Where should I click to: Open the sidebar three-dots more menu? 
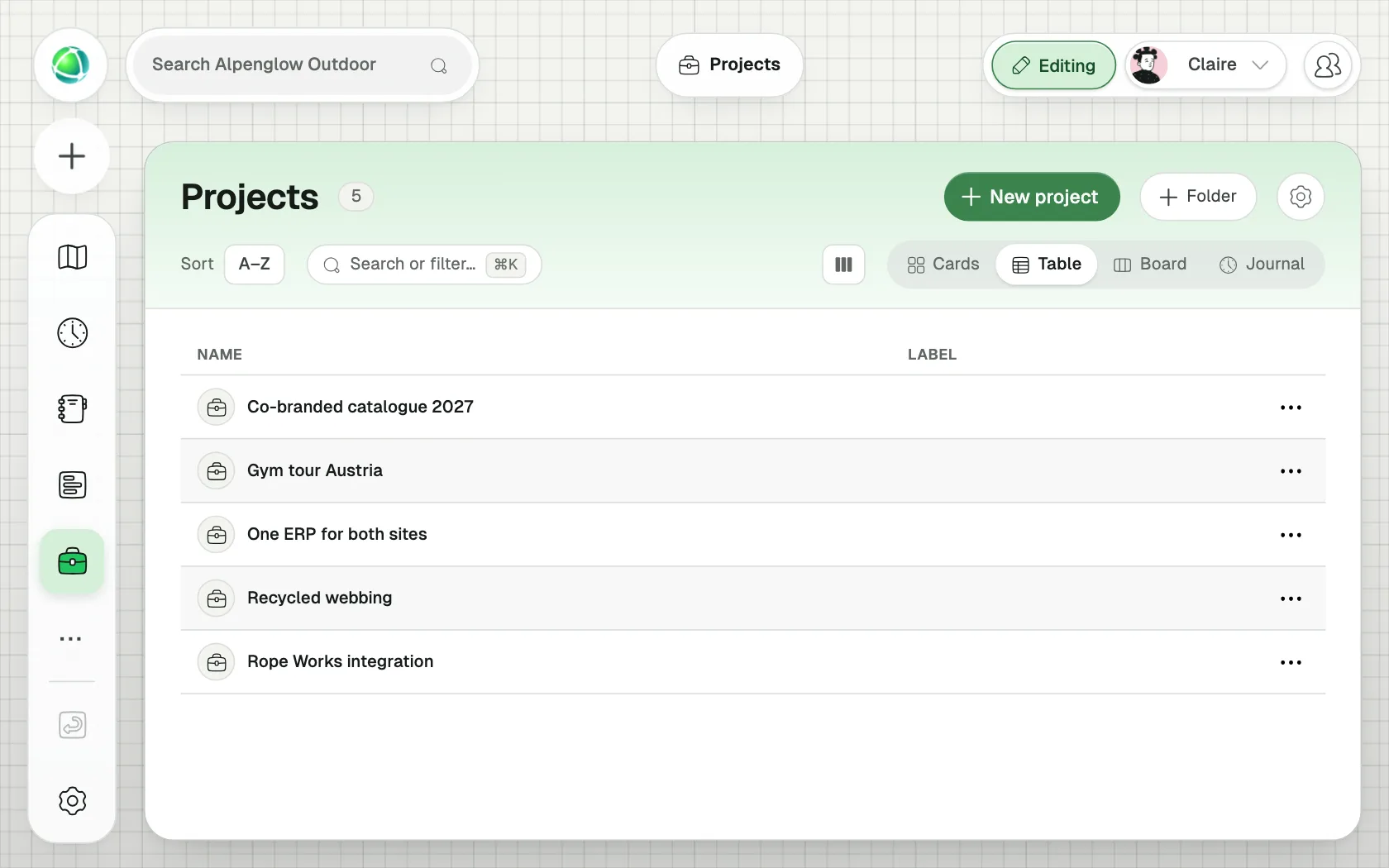click(x=71, y=639)
